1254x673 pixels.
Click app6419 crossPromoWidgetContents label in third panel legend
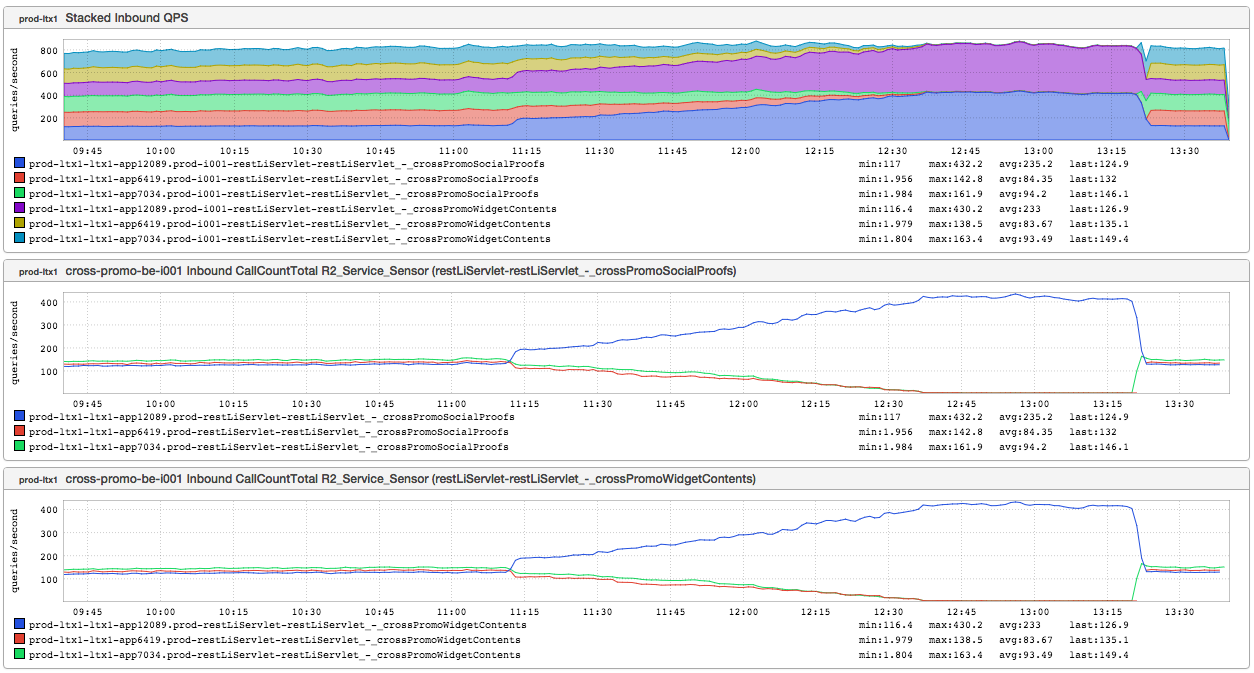[274, 640]
